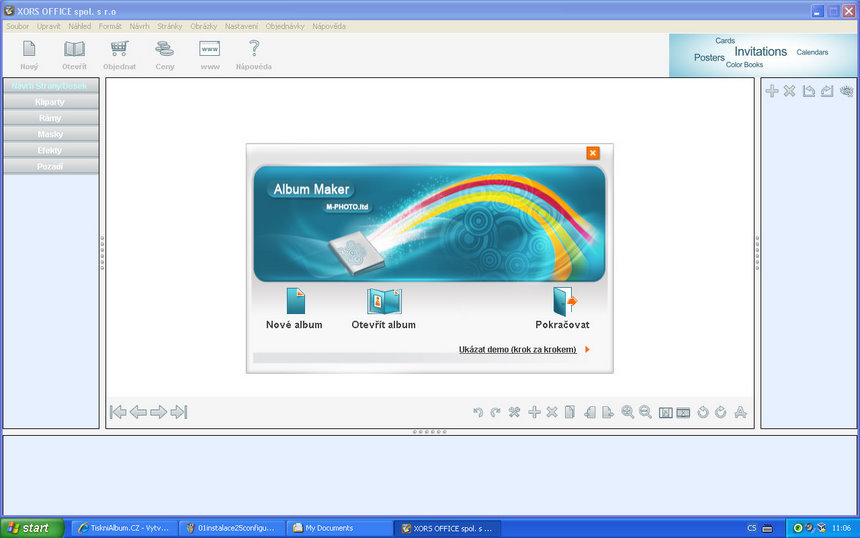
Task: Switch to the Masky side tab
Action: (50, 134)
